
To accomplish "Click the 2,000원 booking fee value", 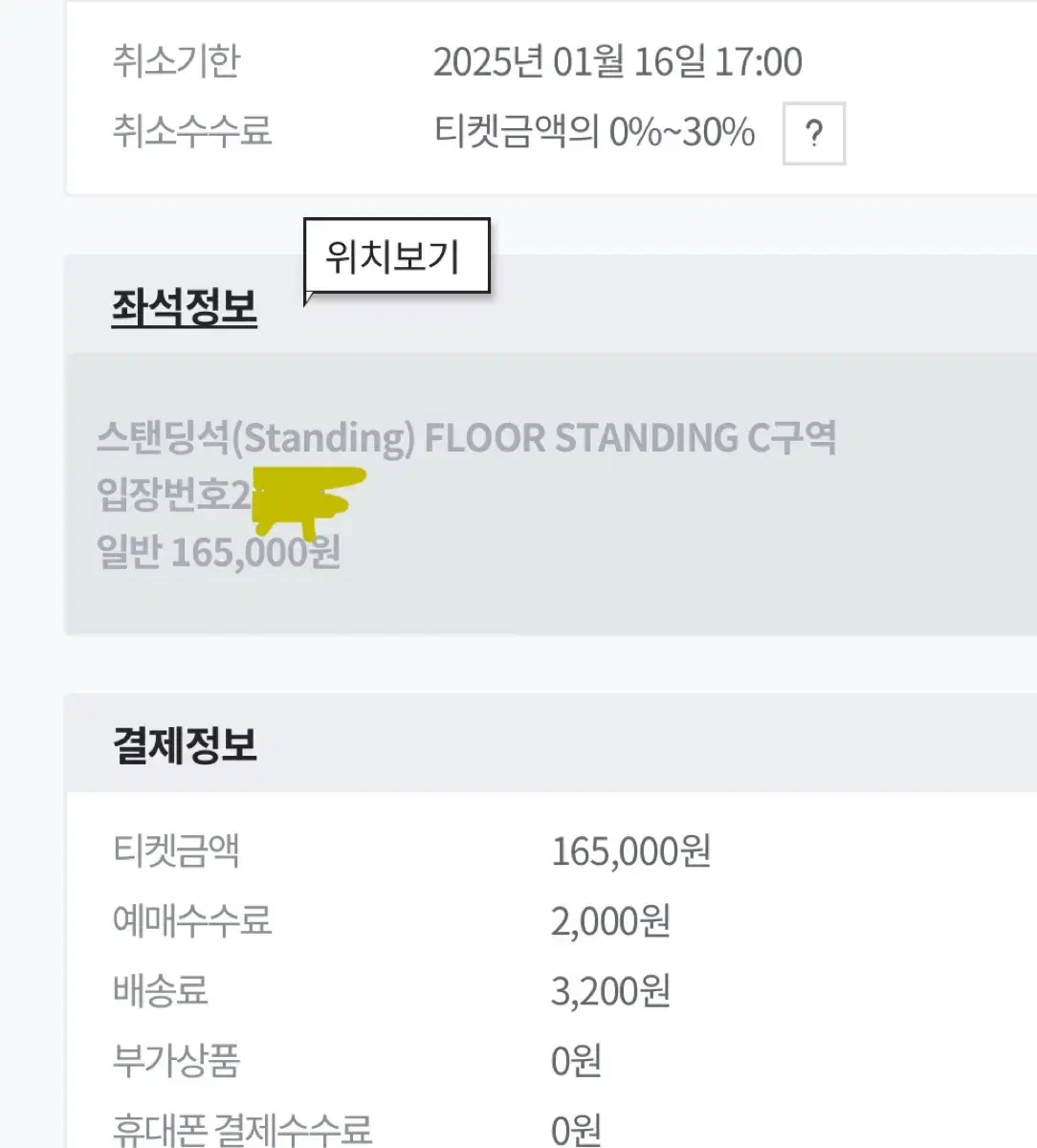I will pos(610,920).
